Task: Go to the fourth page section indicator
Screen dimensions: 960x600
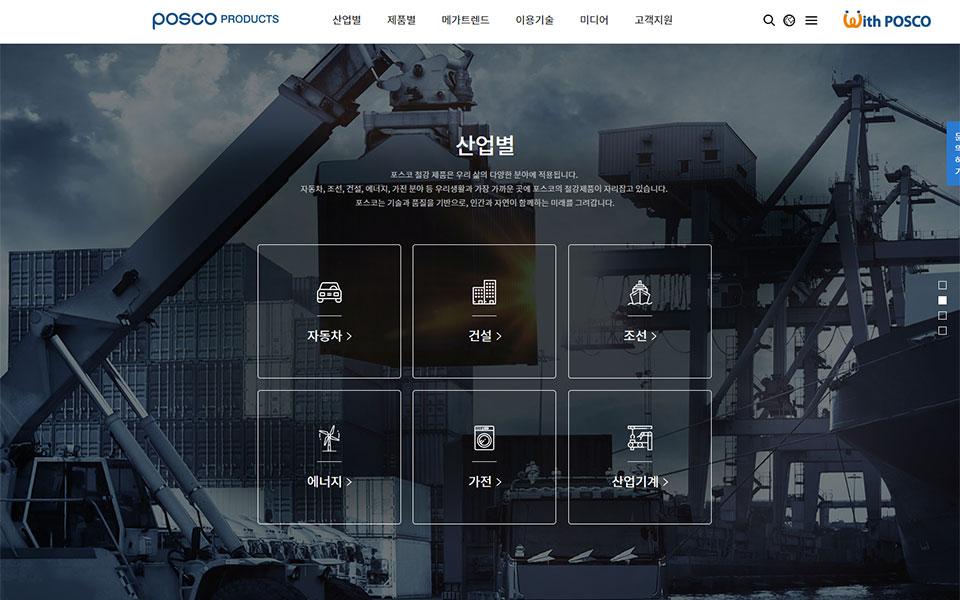Action: point(942,330)
